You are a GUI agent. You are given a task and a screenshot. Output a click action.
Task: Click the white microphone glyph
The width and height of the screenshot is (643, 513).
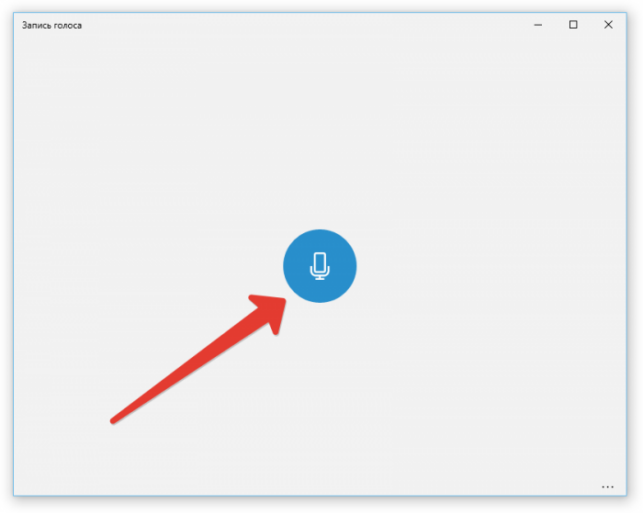(x=319, y=266)
